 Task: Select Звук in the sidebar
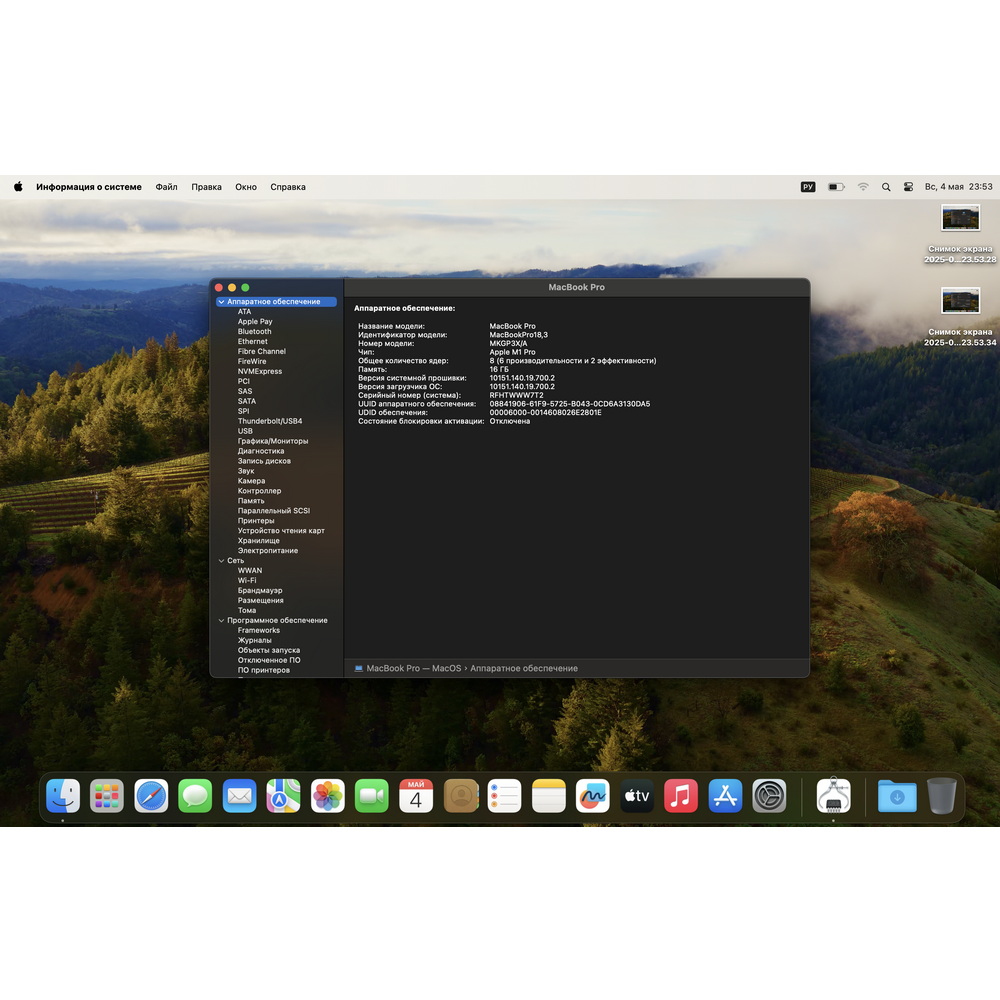pos(246,471)
